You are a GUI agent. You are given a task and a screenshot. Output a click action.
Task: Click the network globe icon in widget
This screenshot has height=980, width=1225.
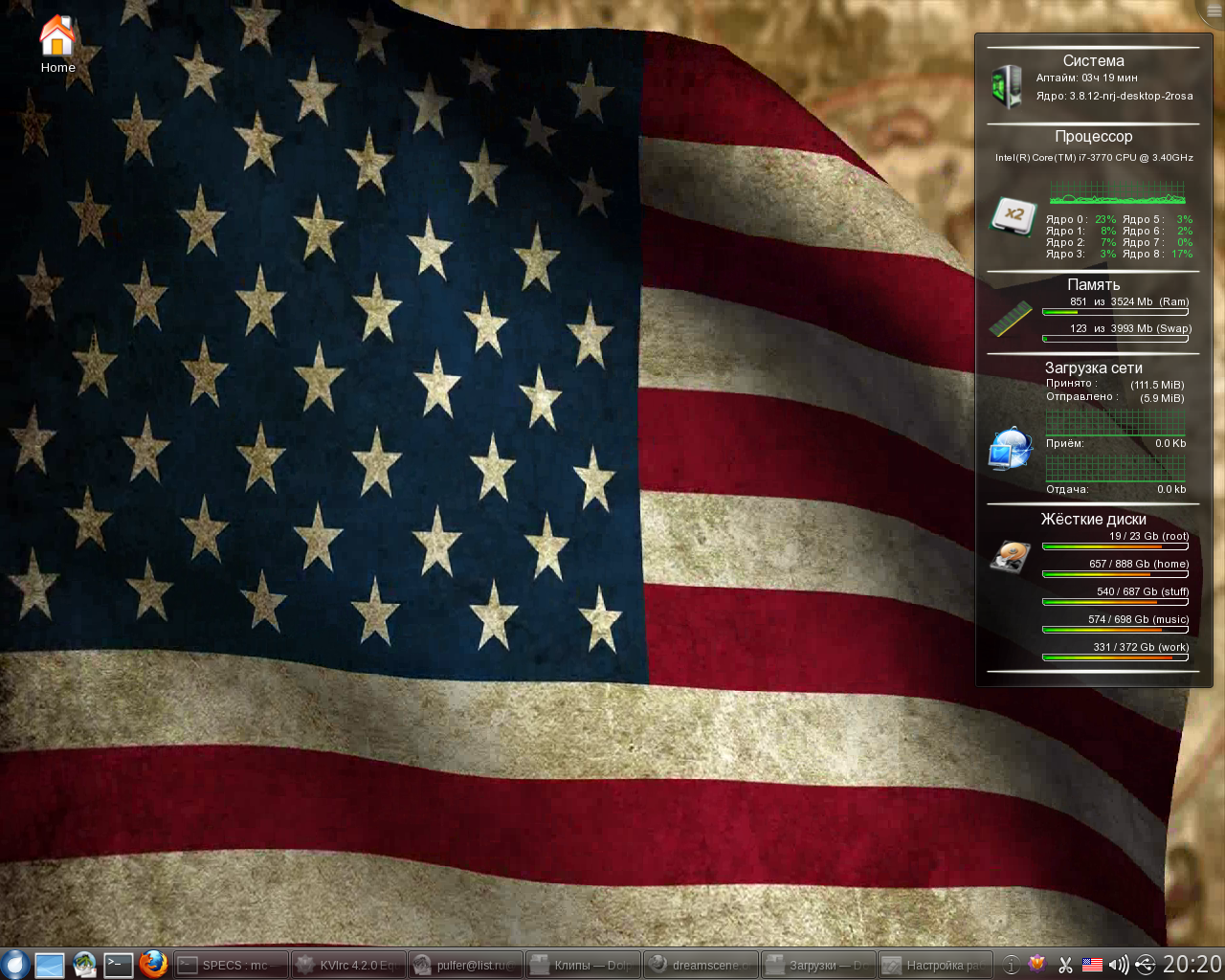point(1011,450)
